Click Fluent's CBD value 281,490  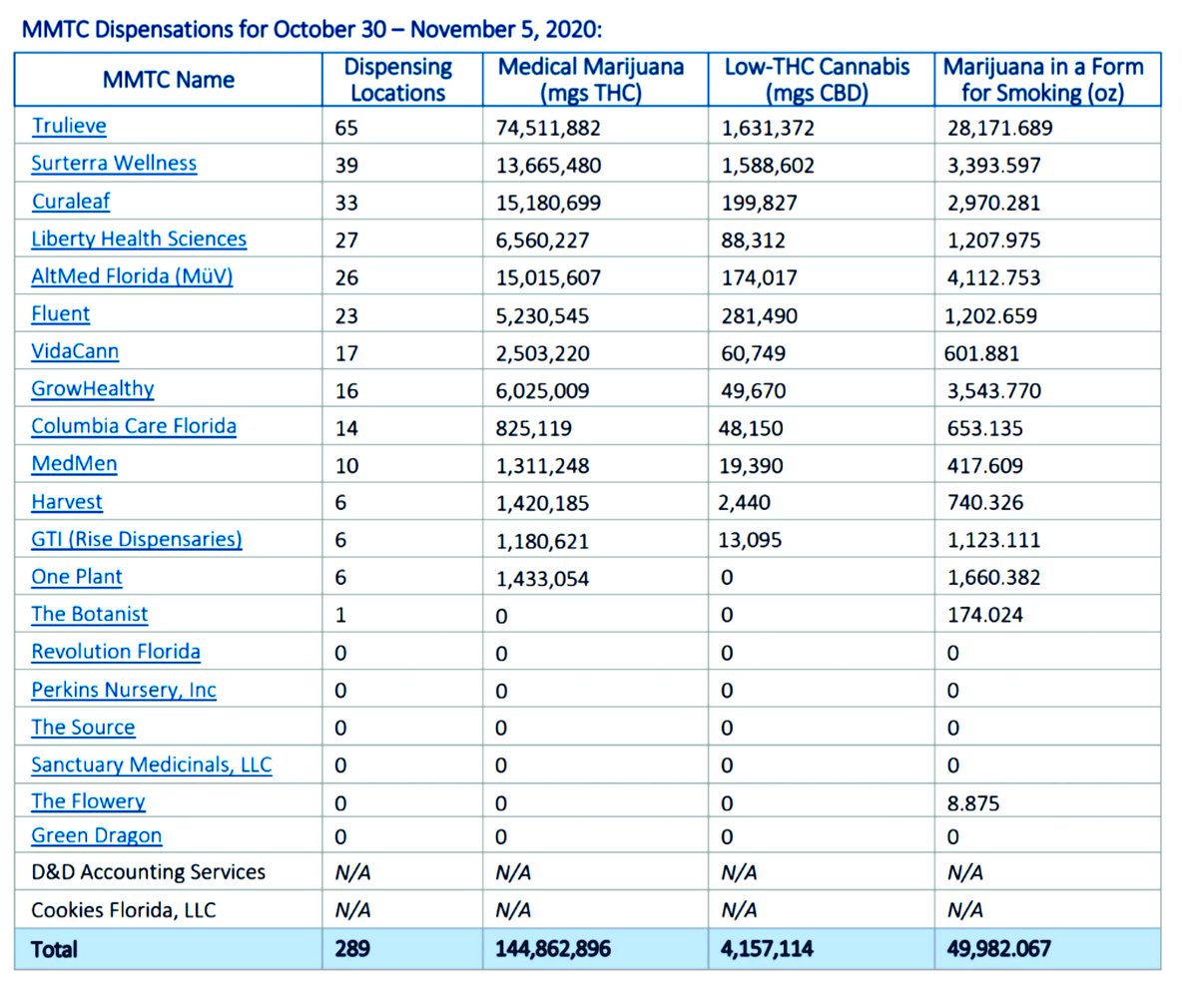(761, 315)
